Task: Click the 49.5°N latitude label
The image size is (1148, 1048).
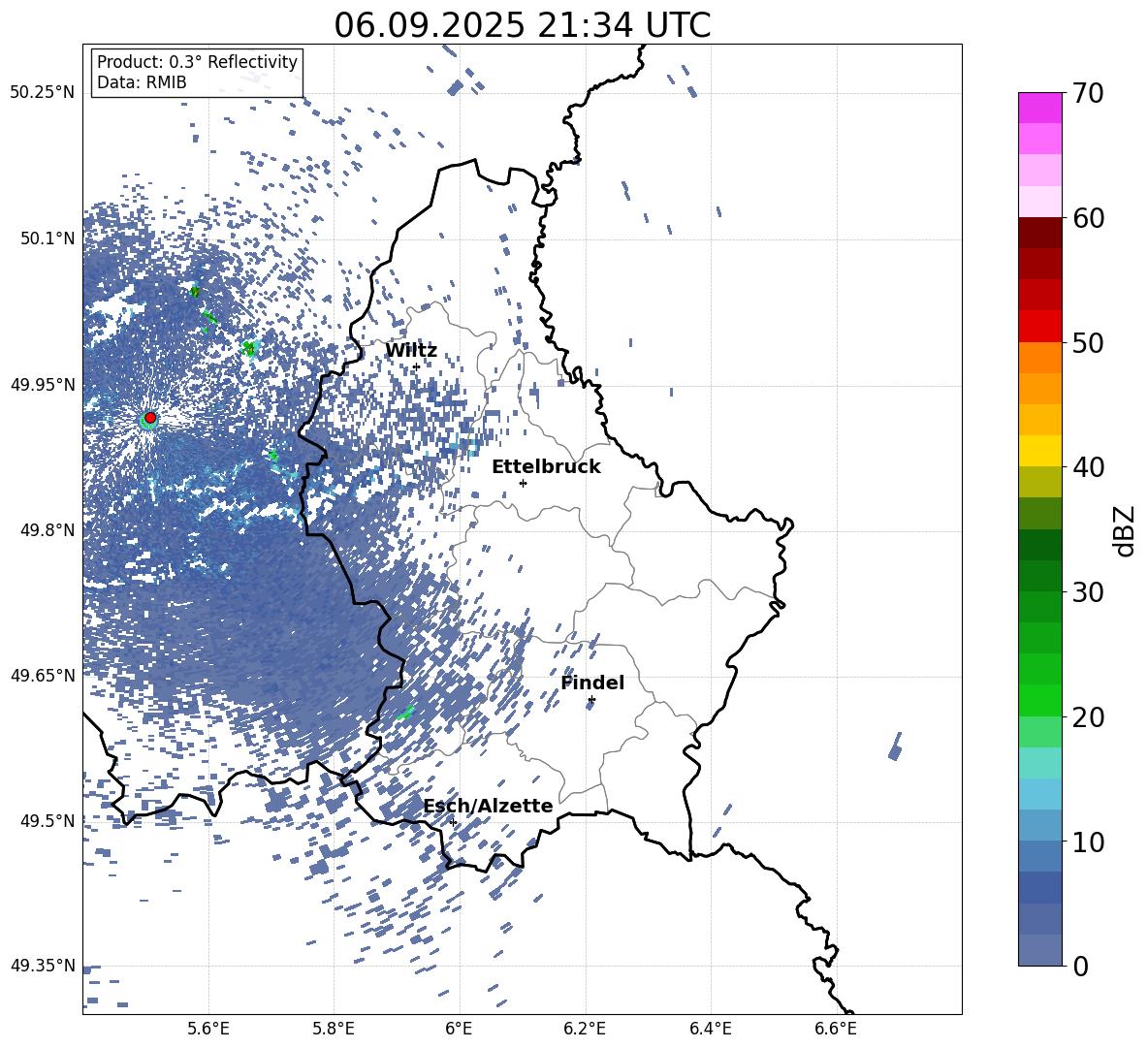Action: (47, 820)
